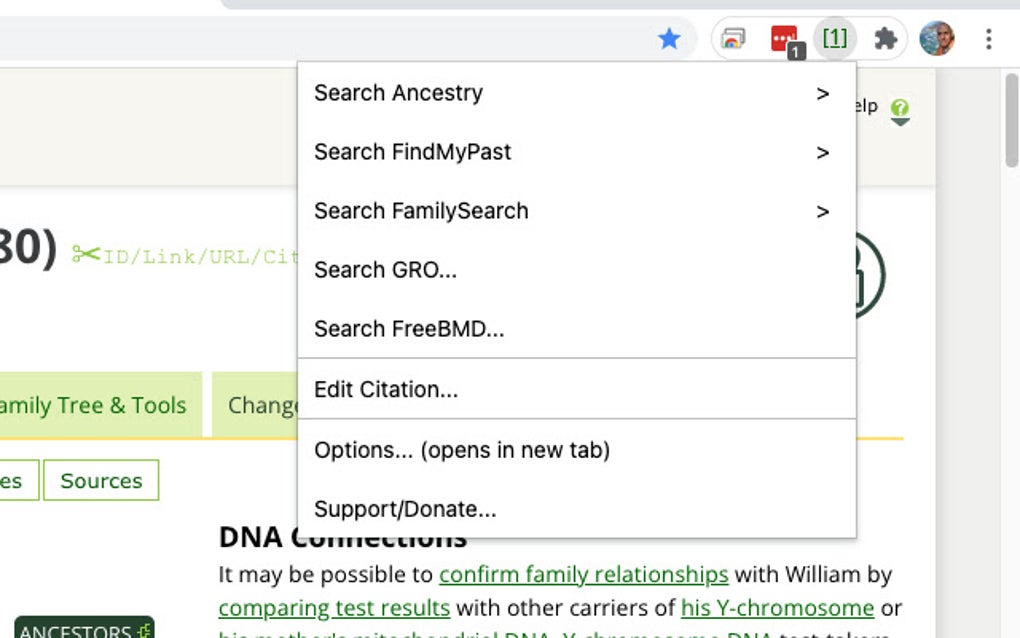Image resolution: width=1020 pixels, height=638 pixels.
Task: Switch to the Family Tree & Tools tab
Action: pyautogui.click(x=95, y=405)
